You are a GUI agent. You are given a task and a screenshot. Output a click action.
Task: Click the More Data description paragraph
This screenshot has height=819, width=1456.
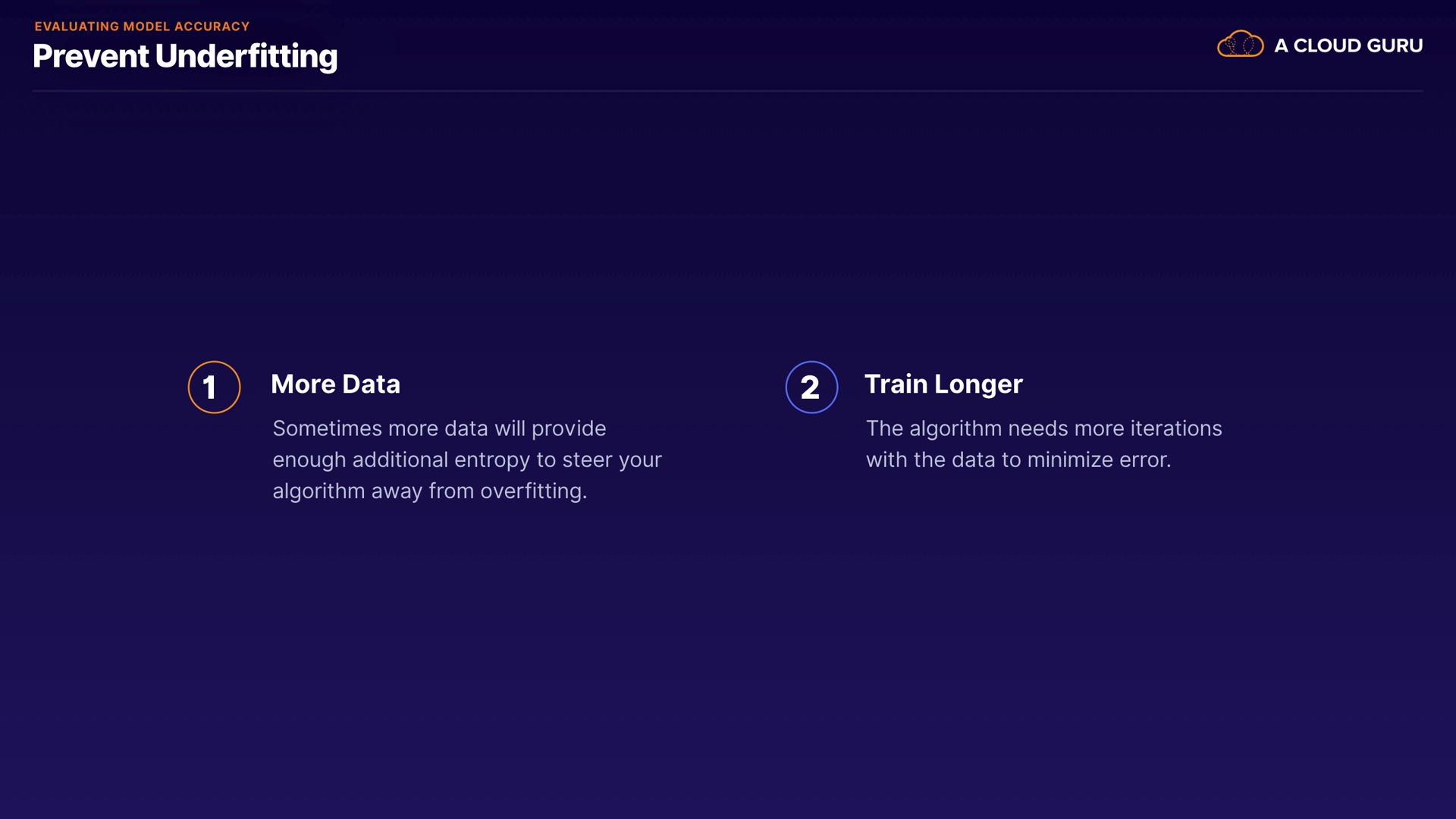click(x=467, y=460)
